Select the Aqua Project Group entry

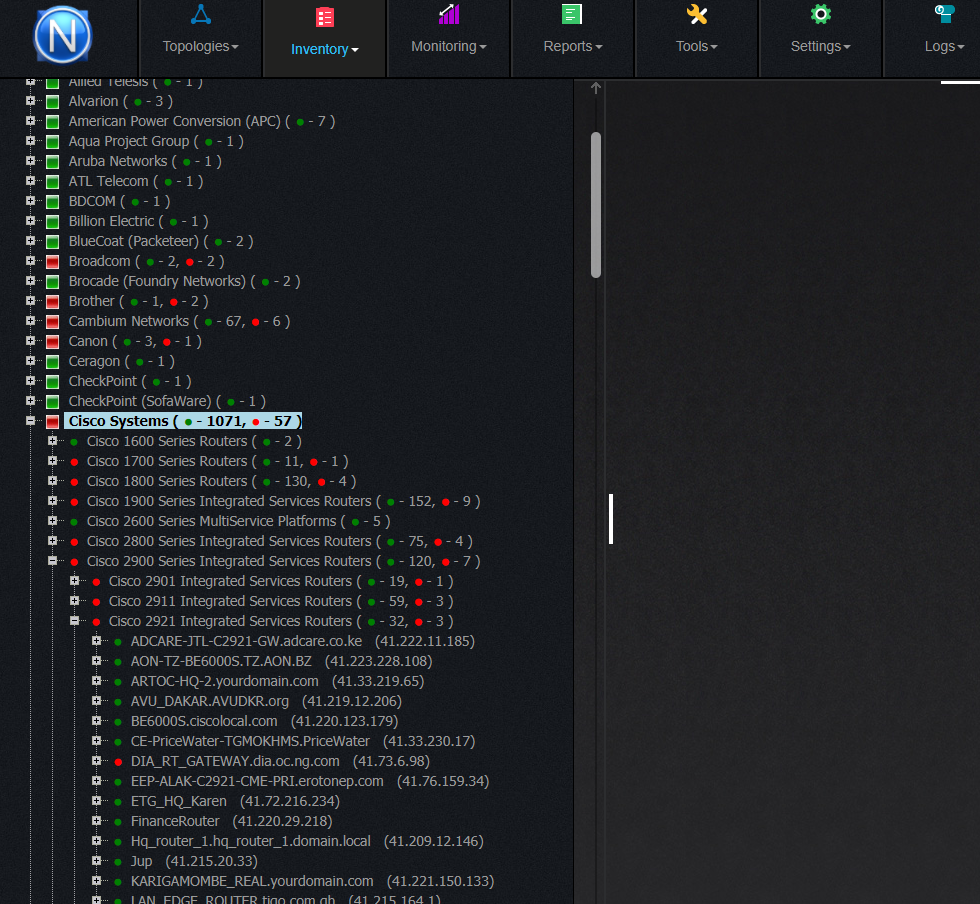pyautogui.click(x=156, y=141)
